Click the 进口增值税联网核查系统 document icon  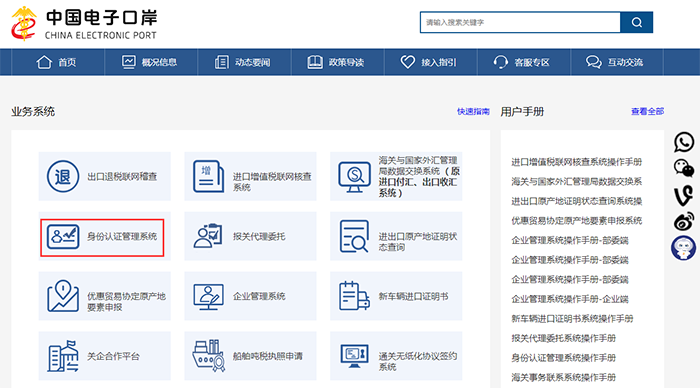pyautogui.click(x=208, y=176)
